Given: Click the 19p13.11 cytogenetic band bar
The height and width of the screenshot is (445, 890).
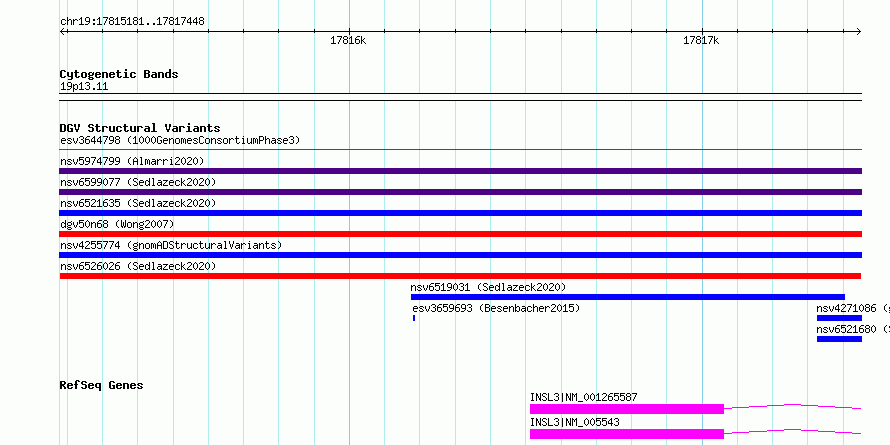Looking at the screenshot, I should [x=461, y=97].
